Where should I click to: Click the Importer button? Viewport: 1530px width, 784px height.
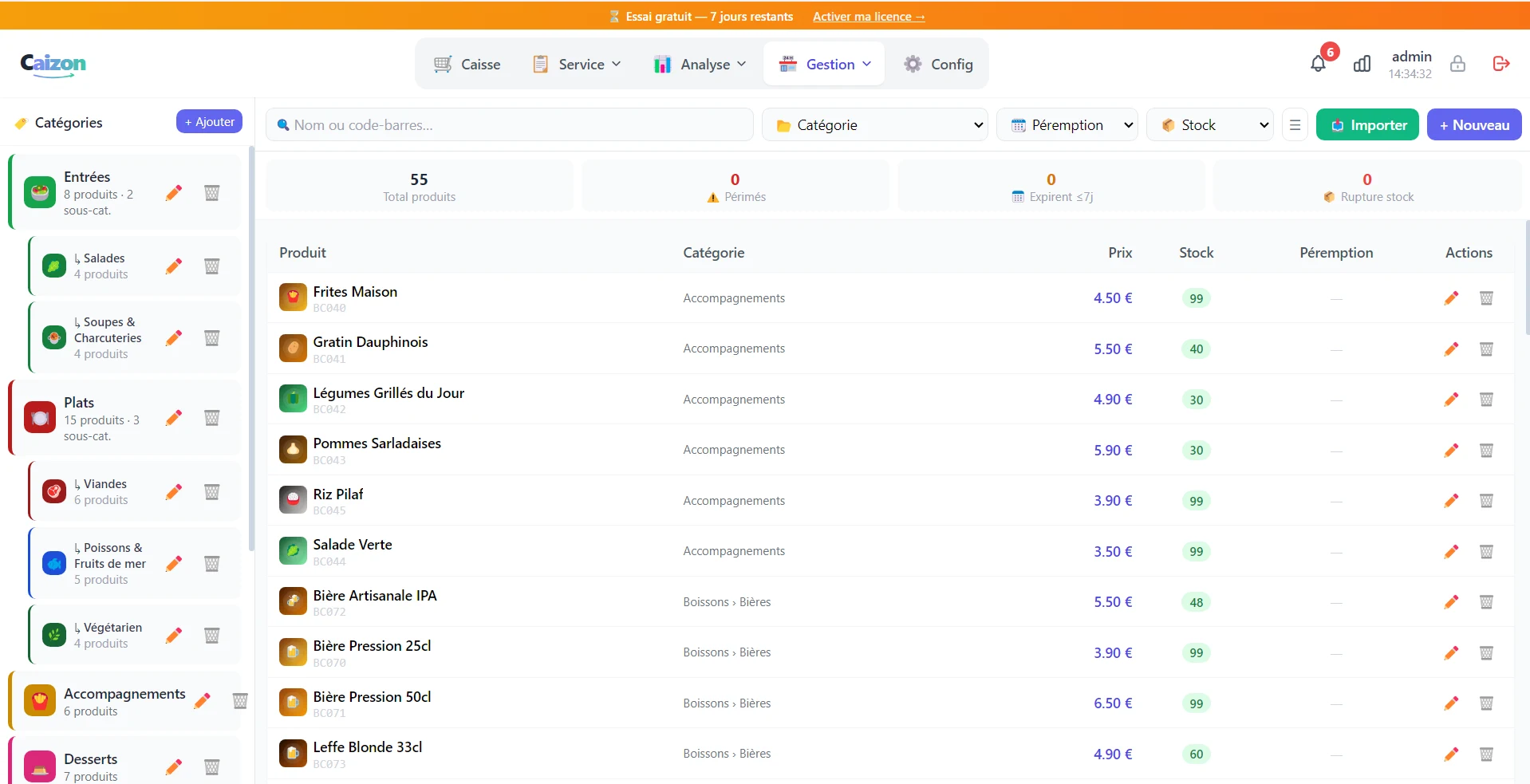(x=1367, y=125)
